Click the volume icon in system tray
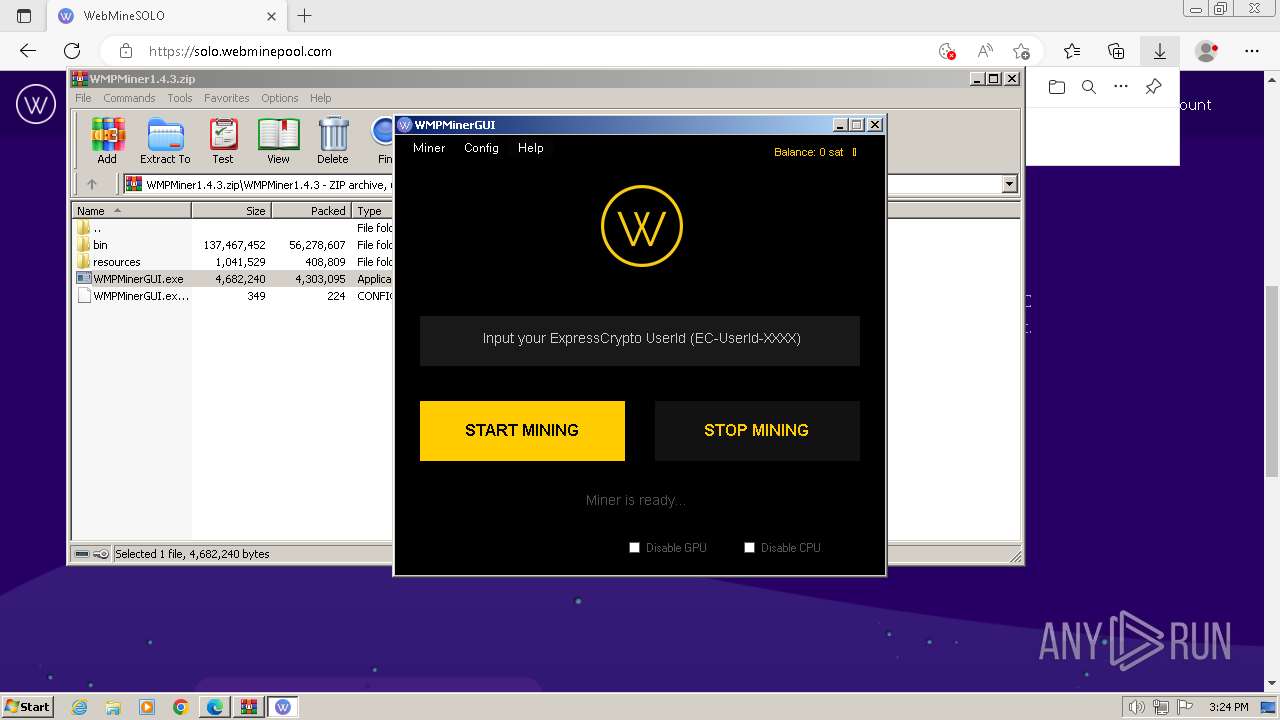 (x=1138, y=707)
